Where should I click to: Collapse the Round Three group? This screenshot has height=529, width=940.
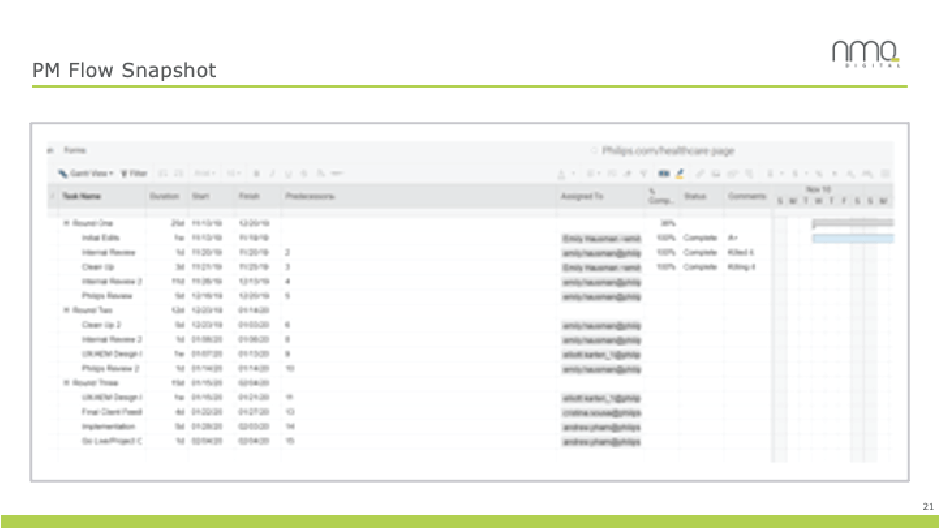coord(67,383)
